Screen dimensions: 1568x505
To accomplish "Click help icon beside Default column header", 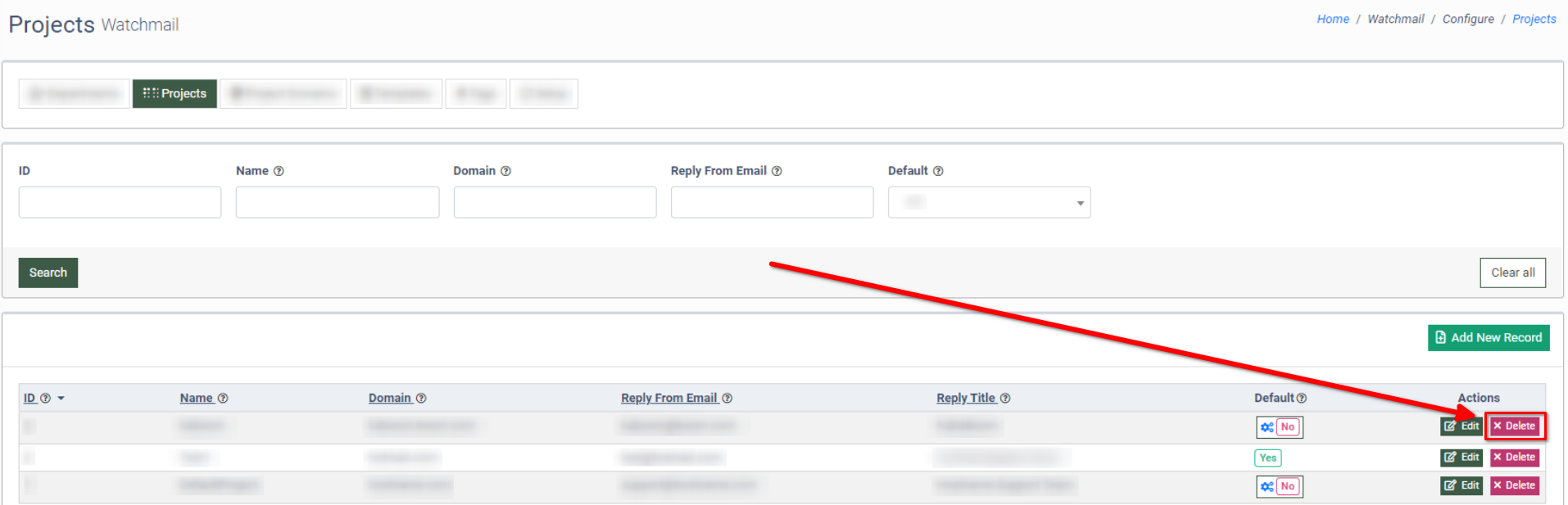I will pos(1302,399).
